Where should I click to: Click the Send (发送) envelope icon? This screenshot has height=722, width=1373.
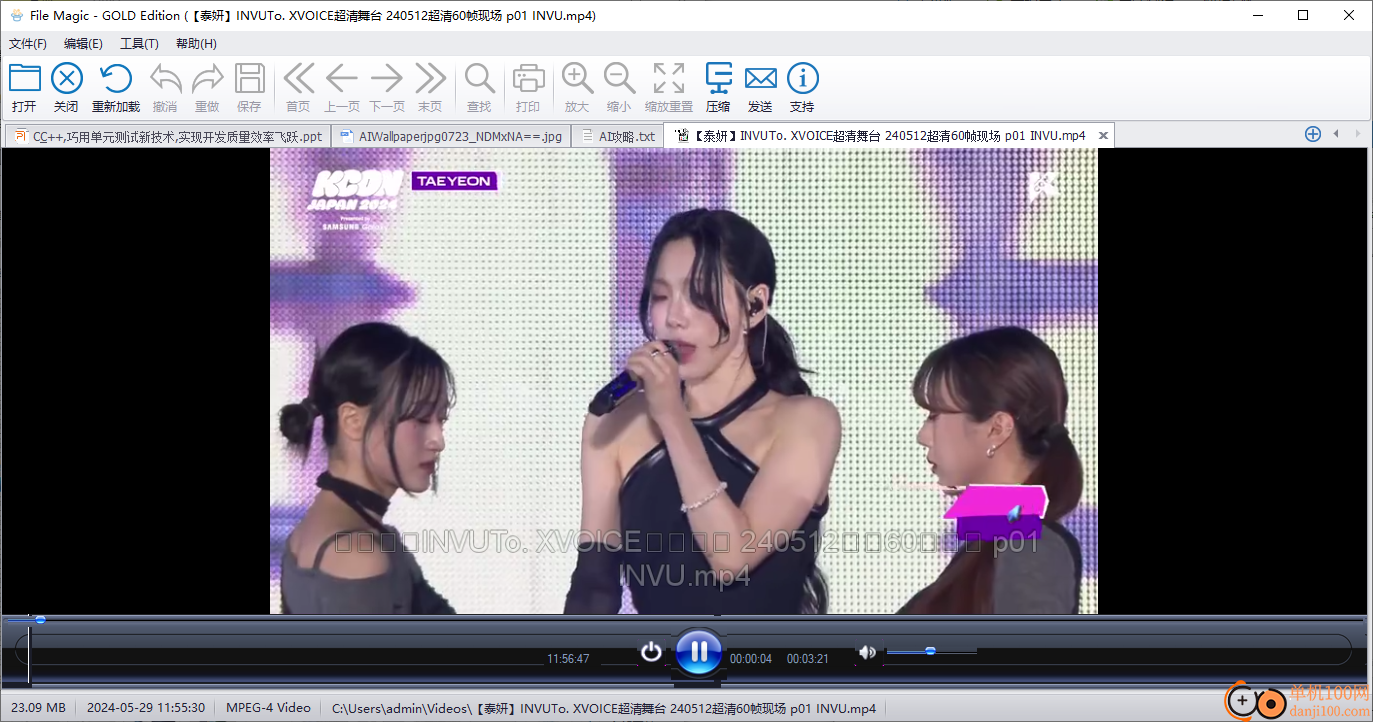(x=760, y=79)
